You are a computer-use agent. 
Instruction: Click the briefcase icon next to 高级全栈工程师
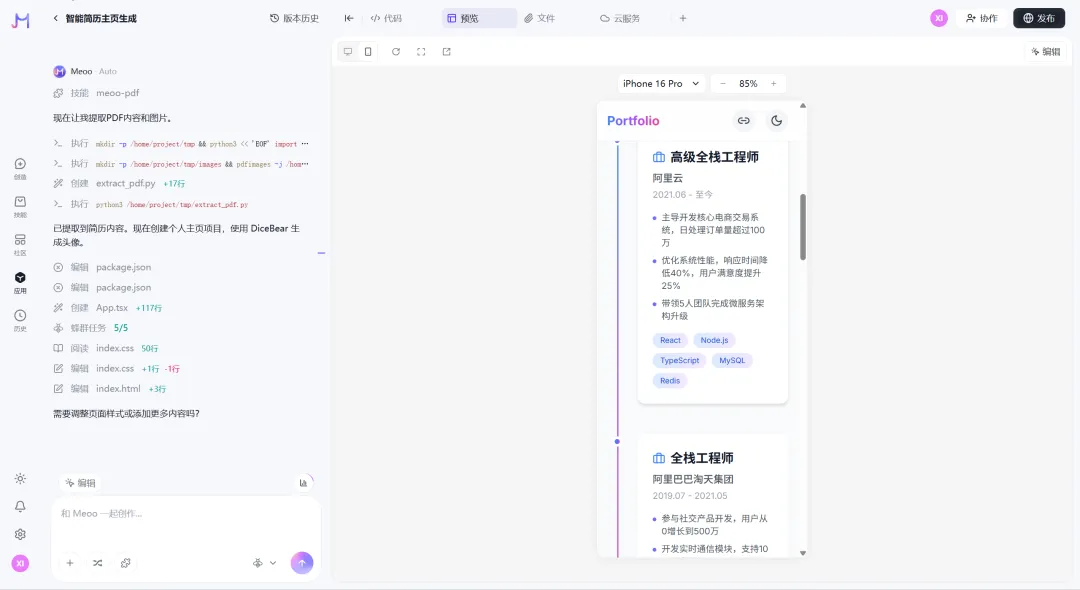658,157
